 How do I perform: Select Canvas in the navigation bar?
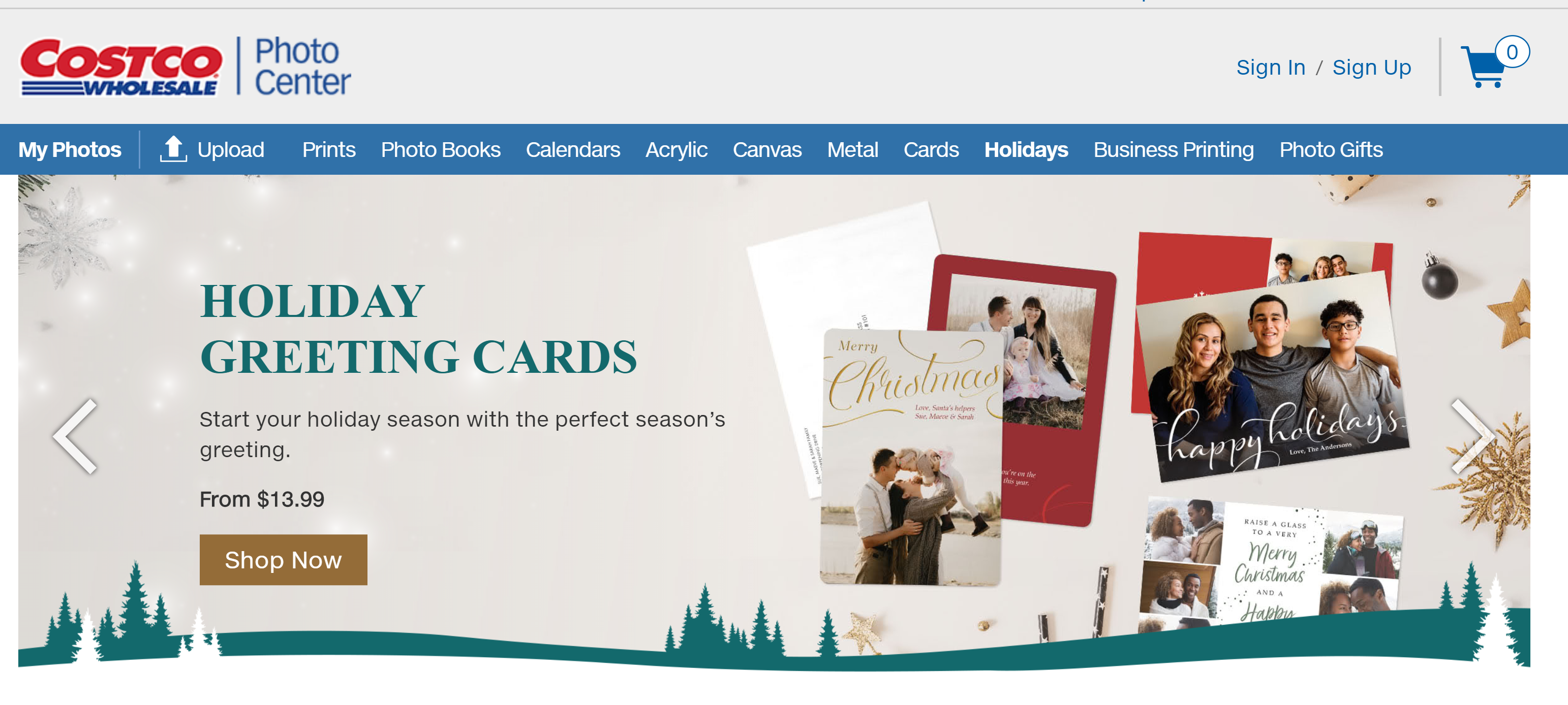click(x=767, y=150)
